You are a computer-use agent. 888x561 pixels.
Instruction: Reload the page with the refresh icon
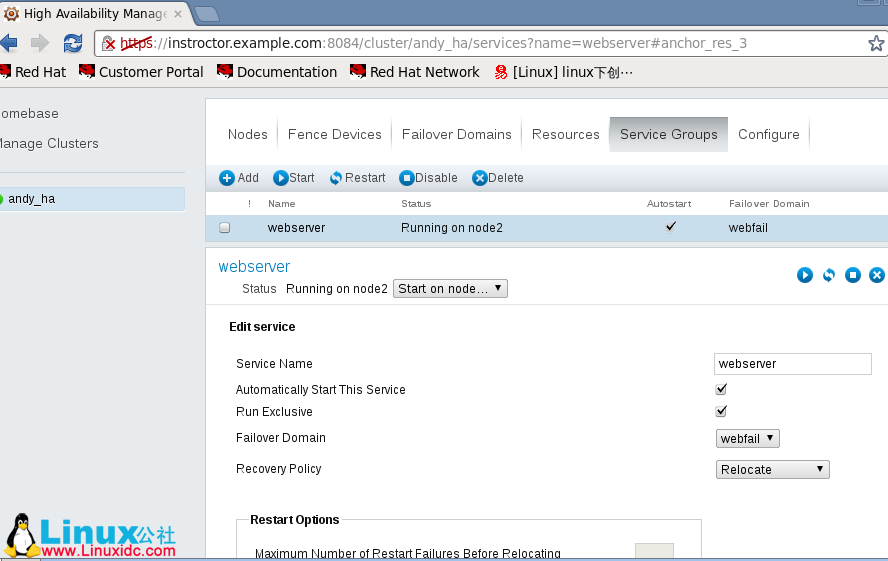72,43
